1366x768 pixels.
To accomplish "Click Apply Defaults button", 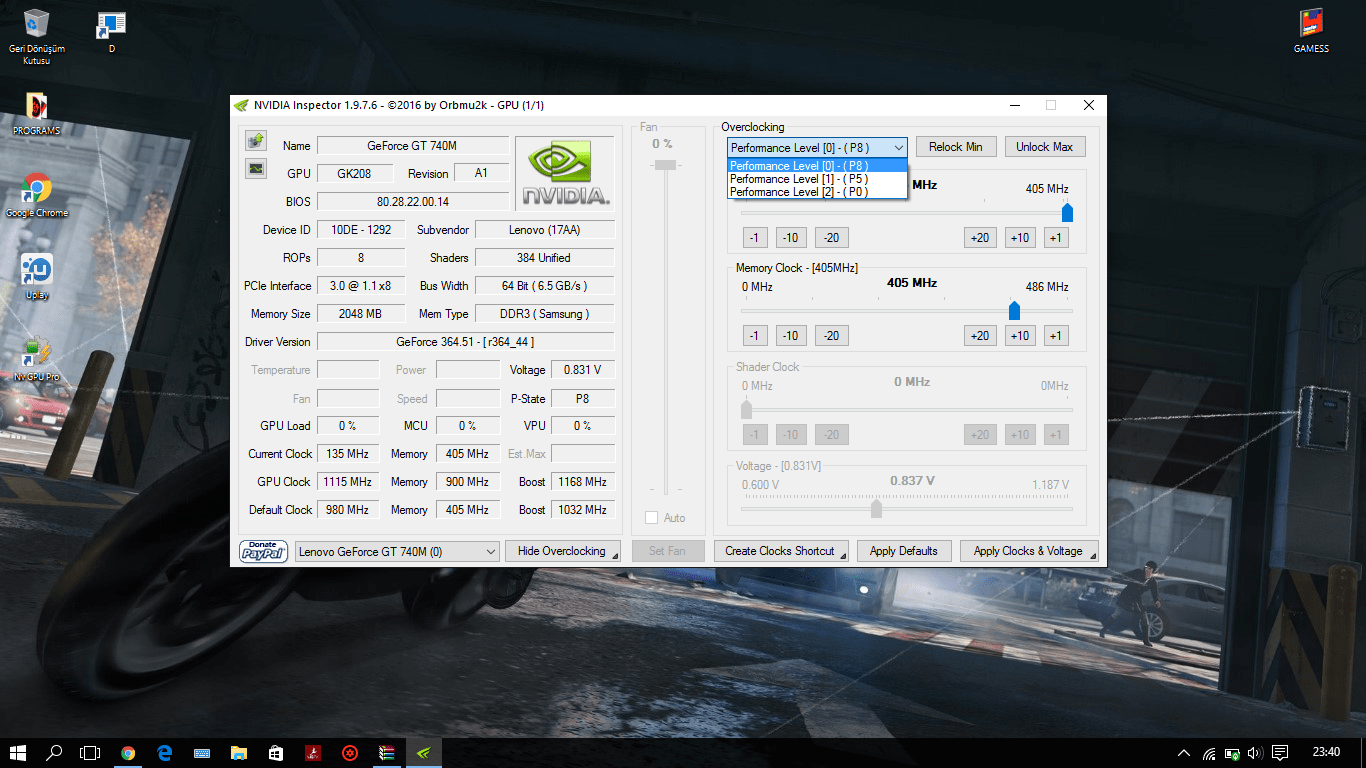I will tap(904, 551).
